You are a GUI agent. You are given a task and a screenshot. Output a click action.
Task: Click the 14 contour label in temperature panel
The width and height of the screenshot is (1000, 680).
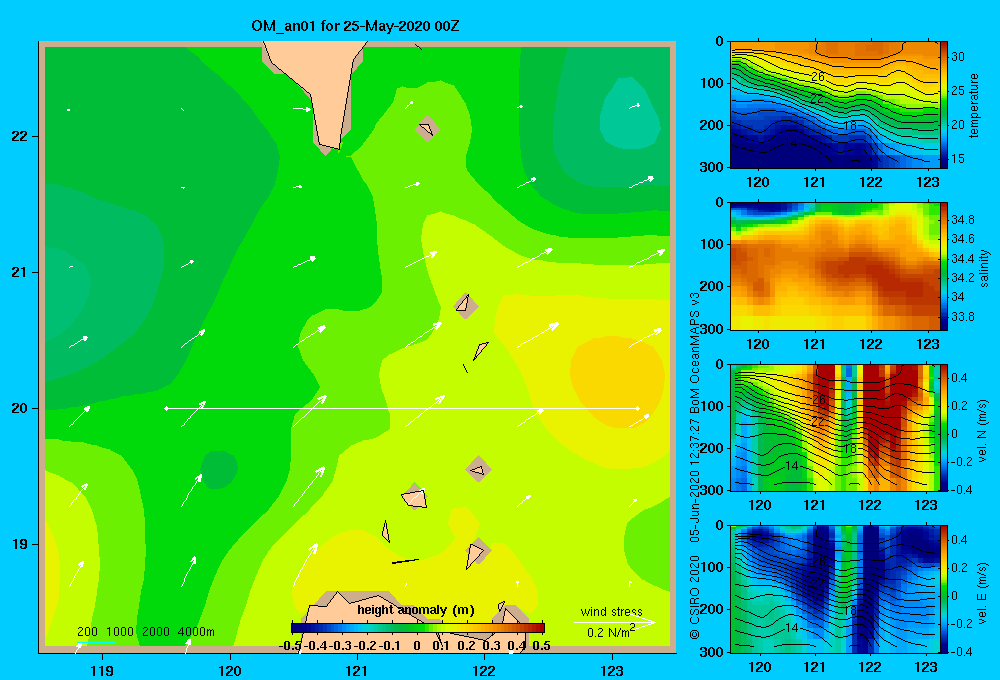791,142
